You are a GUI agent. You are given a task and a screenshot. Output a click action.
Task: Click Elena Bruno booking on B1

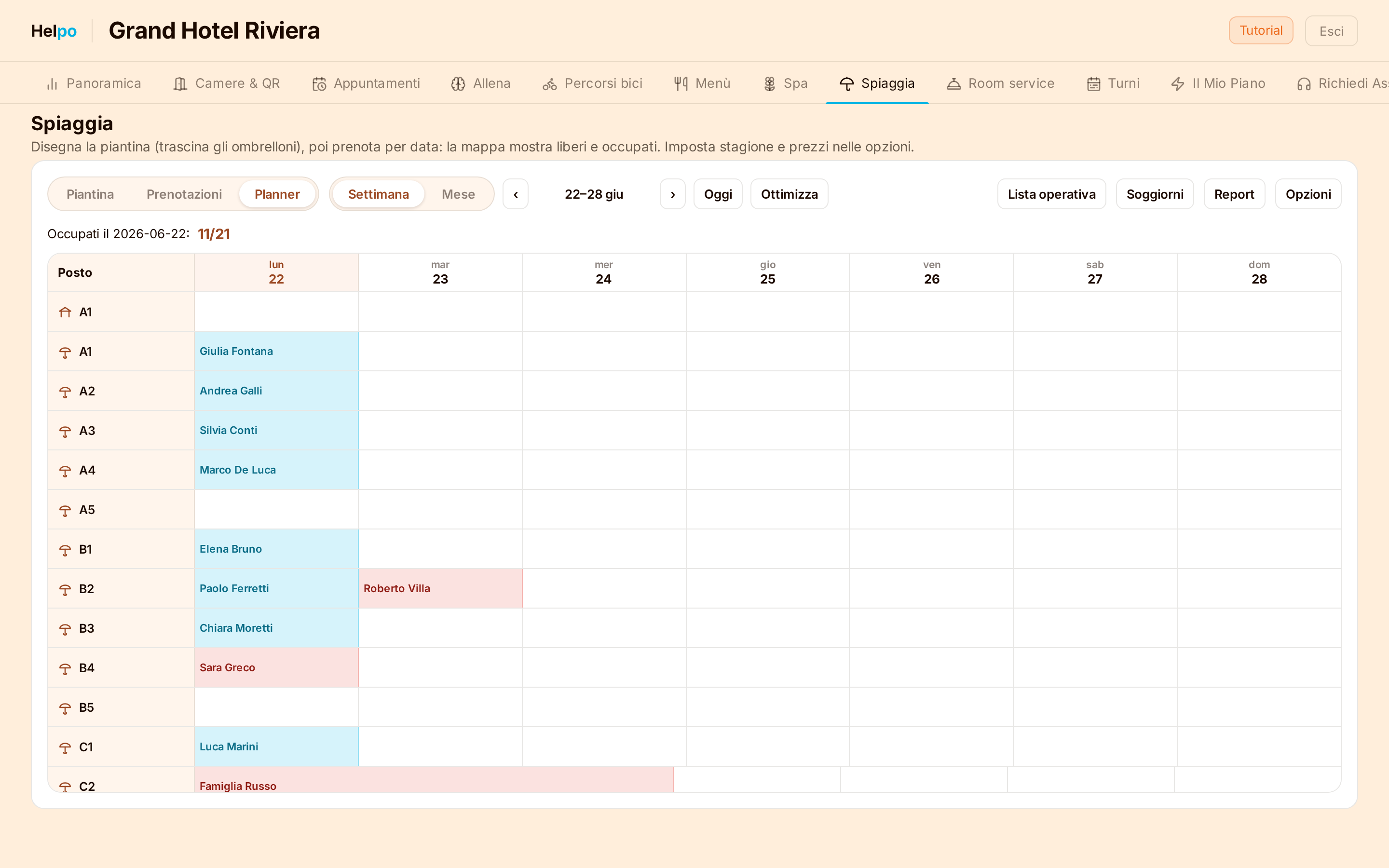(276, 549)
